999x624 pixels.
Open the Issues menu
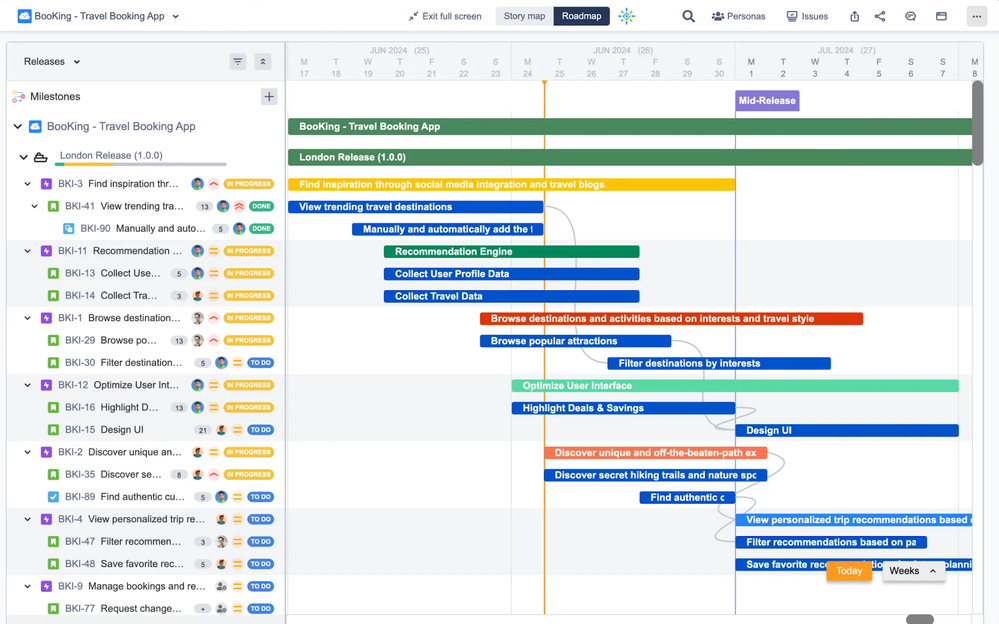807,16
